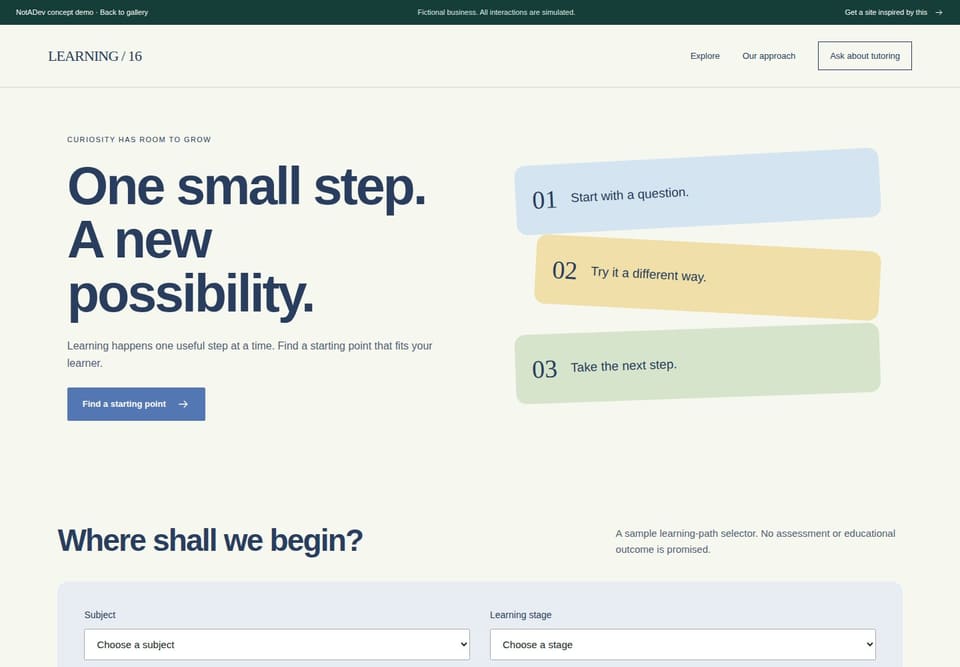Screen dimensions: 960x667
Task: Click the 'Where shall we begin?' heading
Action: [210, 540]
